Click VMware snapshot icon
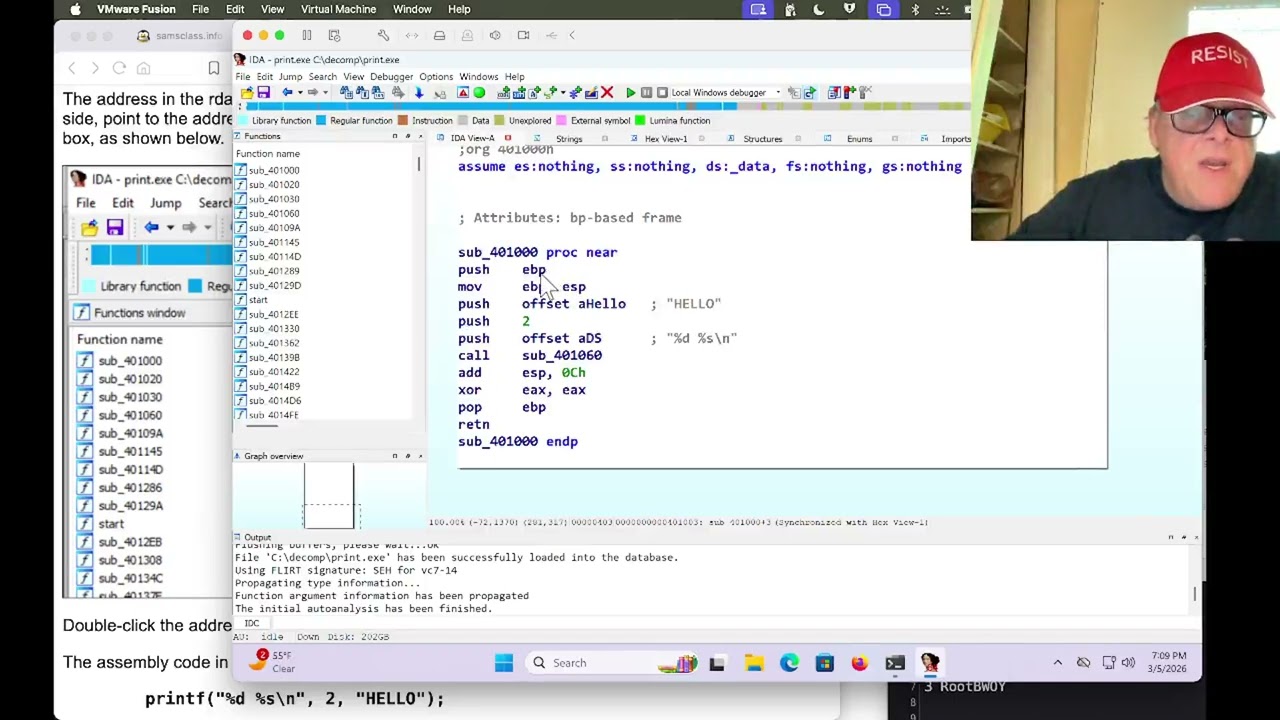This screenshot has height=720, width=1280. [x=334, y=35]
